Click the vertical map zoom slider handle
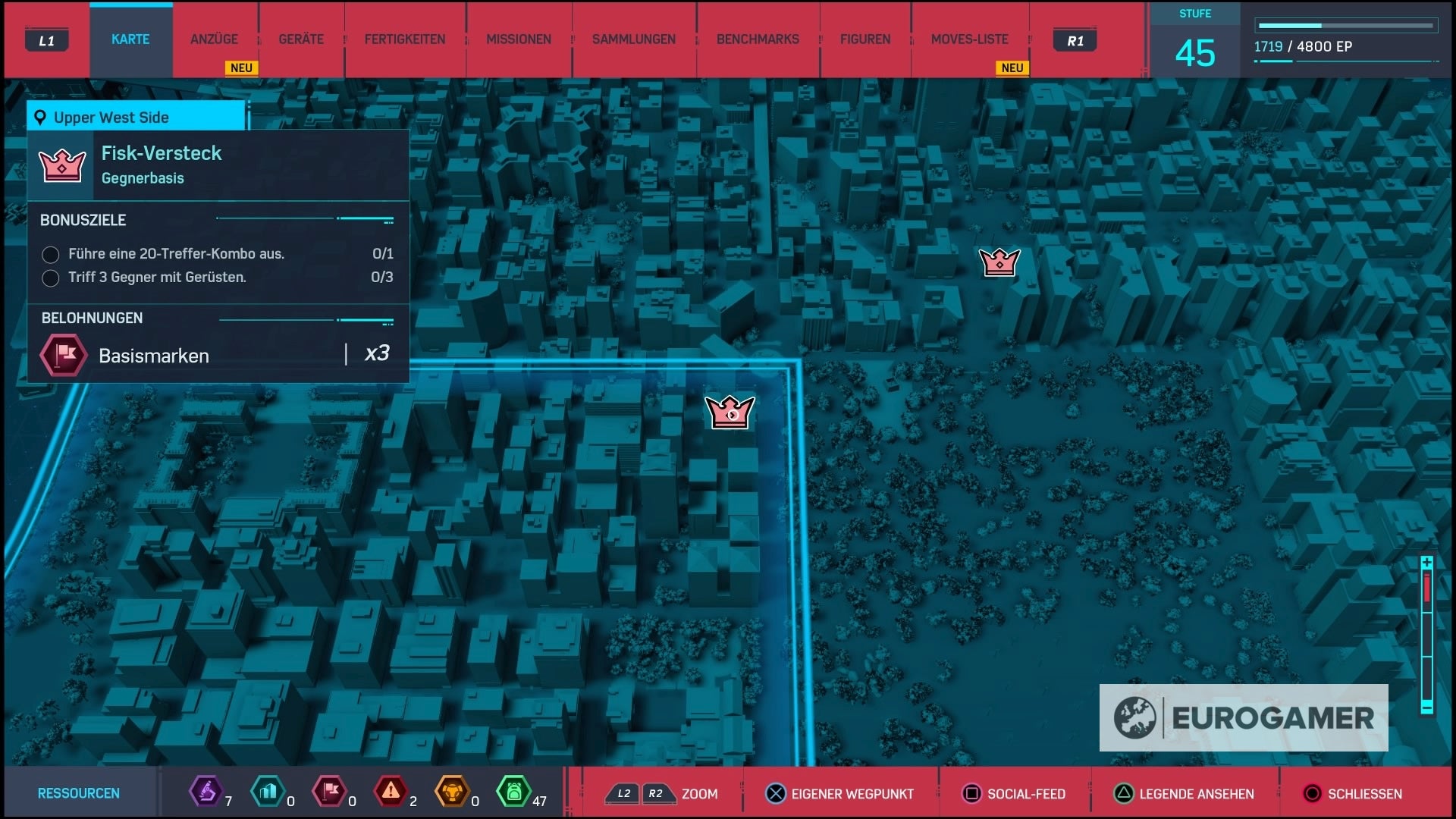This screenshot has height=819, width=1456. pos(1426,588)
